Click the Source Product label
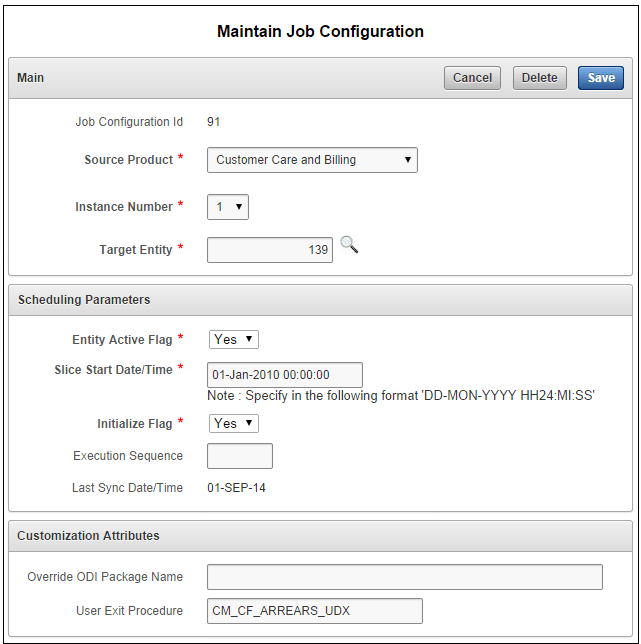This screenshot has height=644, width=641. click(129, 160)
